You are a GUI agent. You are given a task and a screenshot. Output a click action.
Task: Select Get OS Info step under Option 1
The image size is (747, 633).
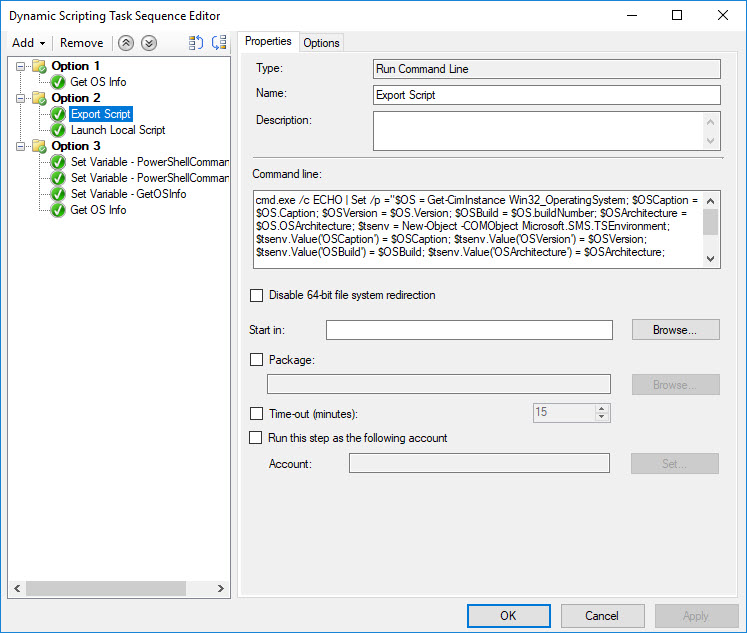click(98, 82)
